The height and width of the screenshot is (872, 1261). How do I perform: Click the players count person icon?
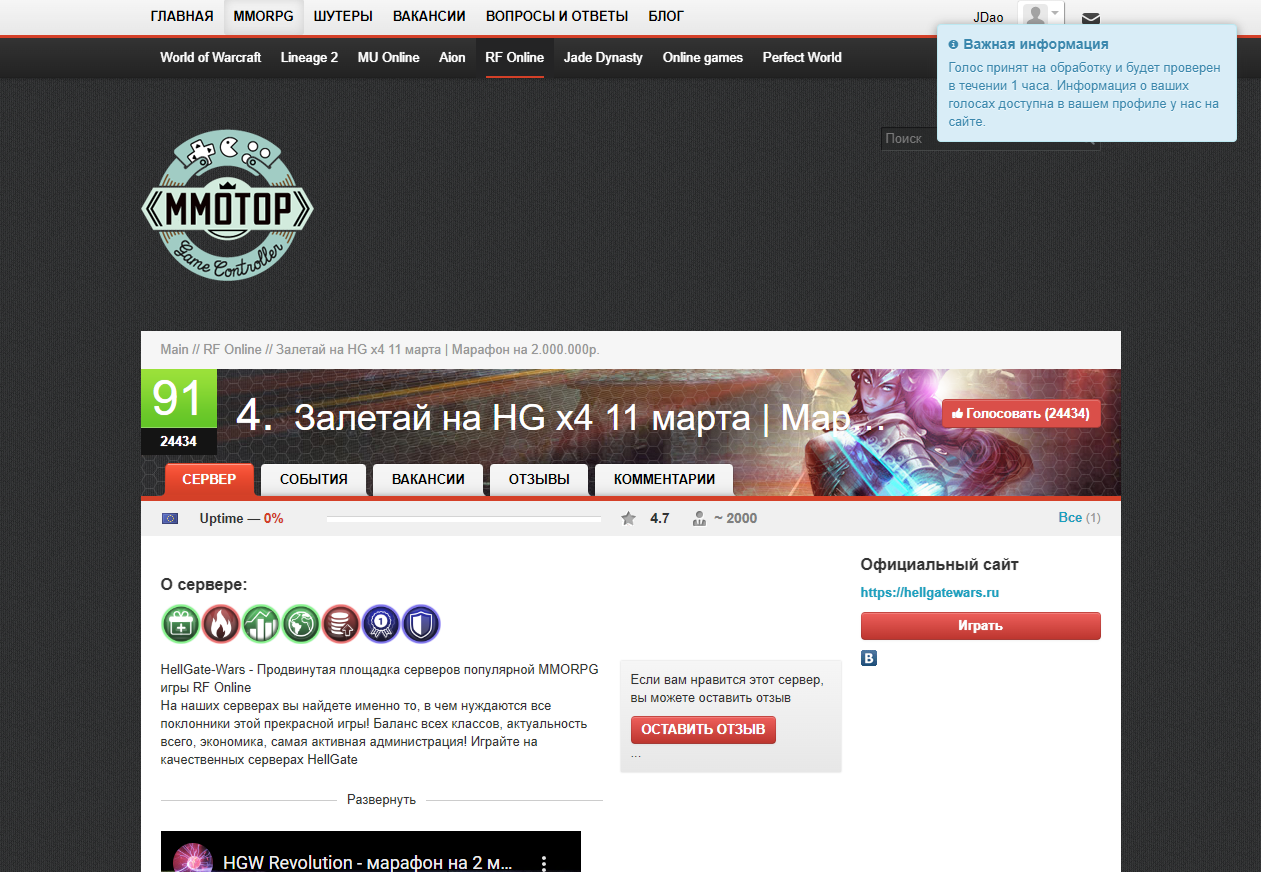tap(699, 518)
